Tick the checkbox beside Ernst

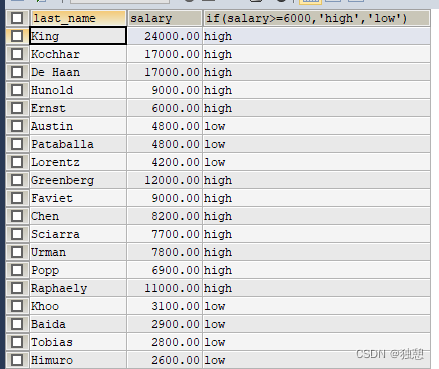pyautogui.click(x=17, y=108)
